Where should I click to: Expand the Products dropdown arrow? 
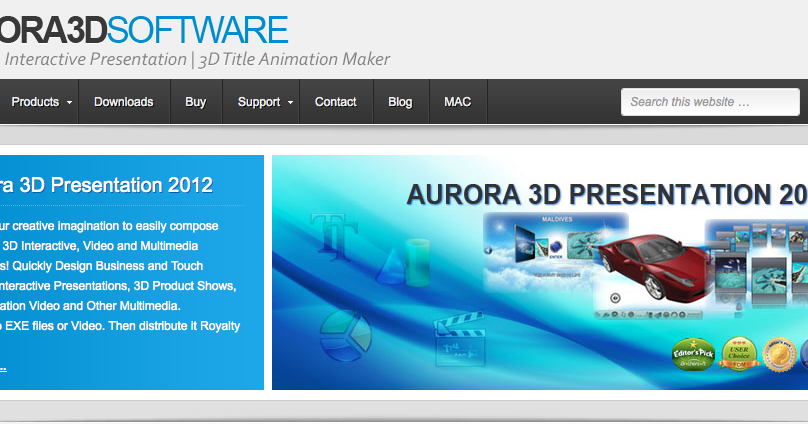pos(69,103)
